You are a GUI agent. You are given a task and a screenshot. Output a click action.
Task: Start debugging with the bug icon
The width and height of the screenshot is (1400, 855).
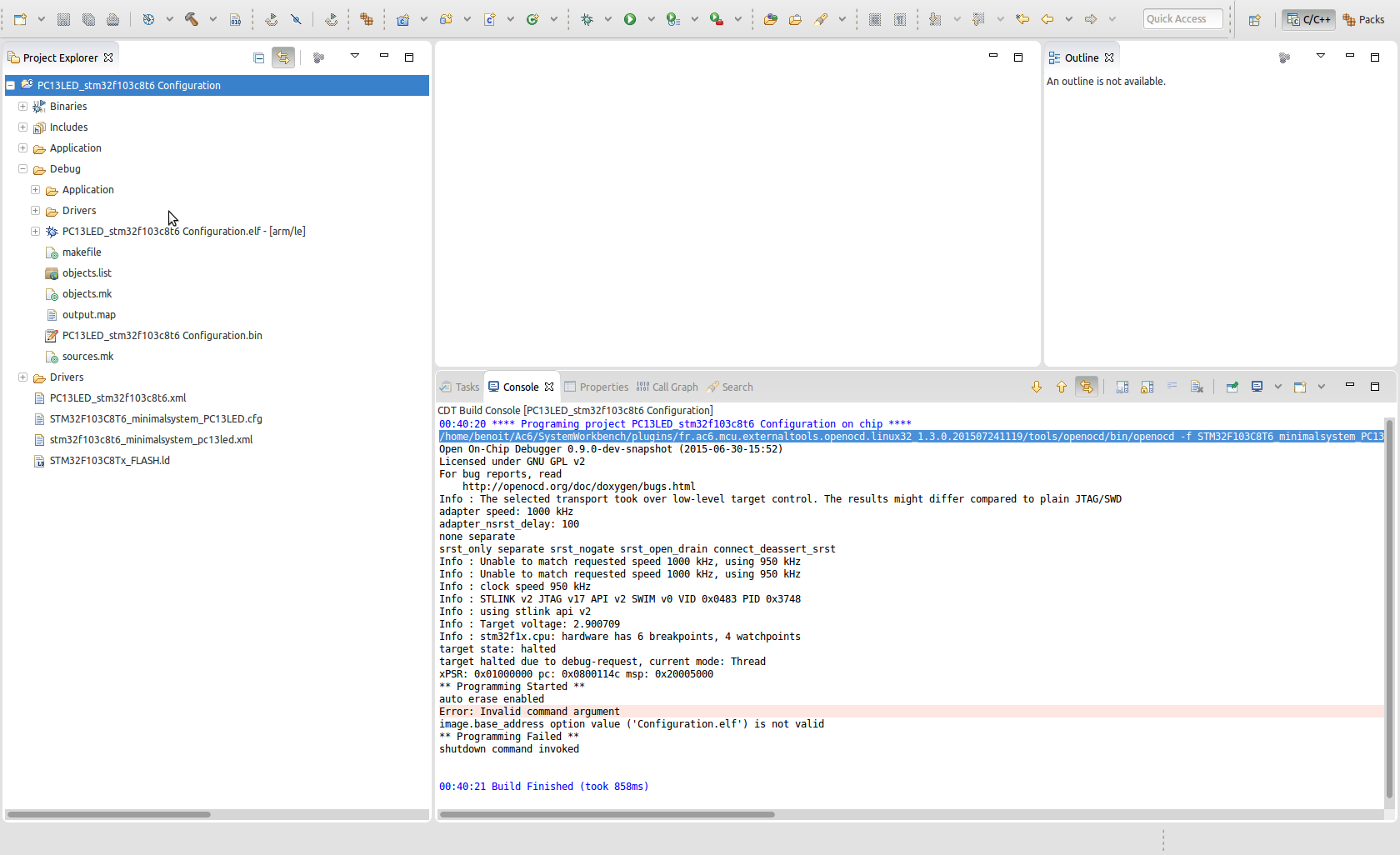(587, 19)
